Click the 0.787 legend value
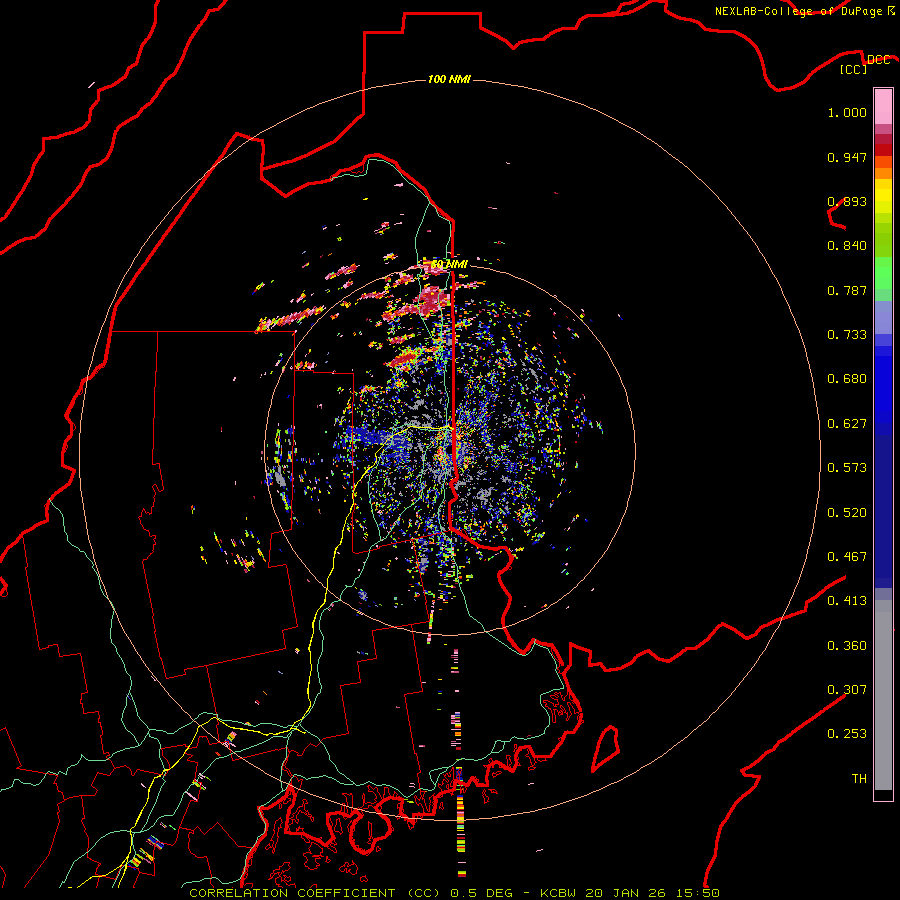This screenshot has width=900, height=900. point(847,290)
